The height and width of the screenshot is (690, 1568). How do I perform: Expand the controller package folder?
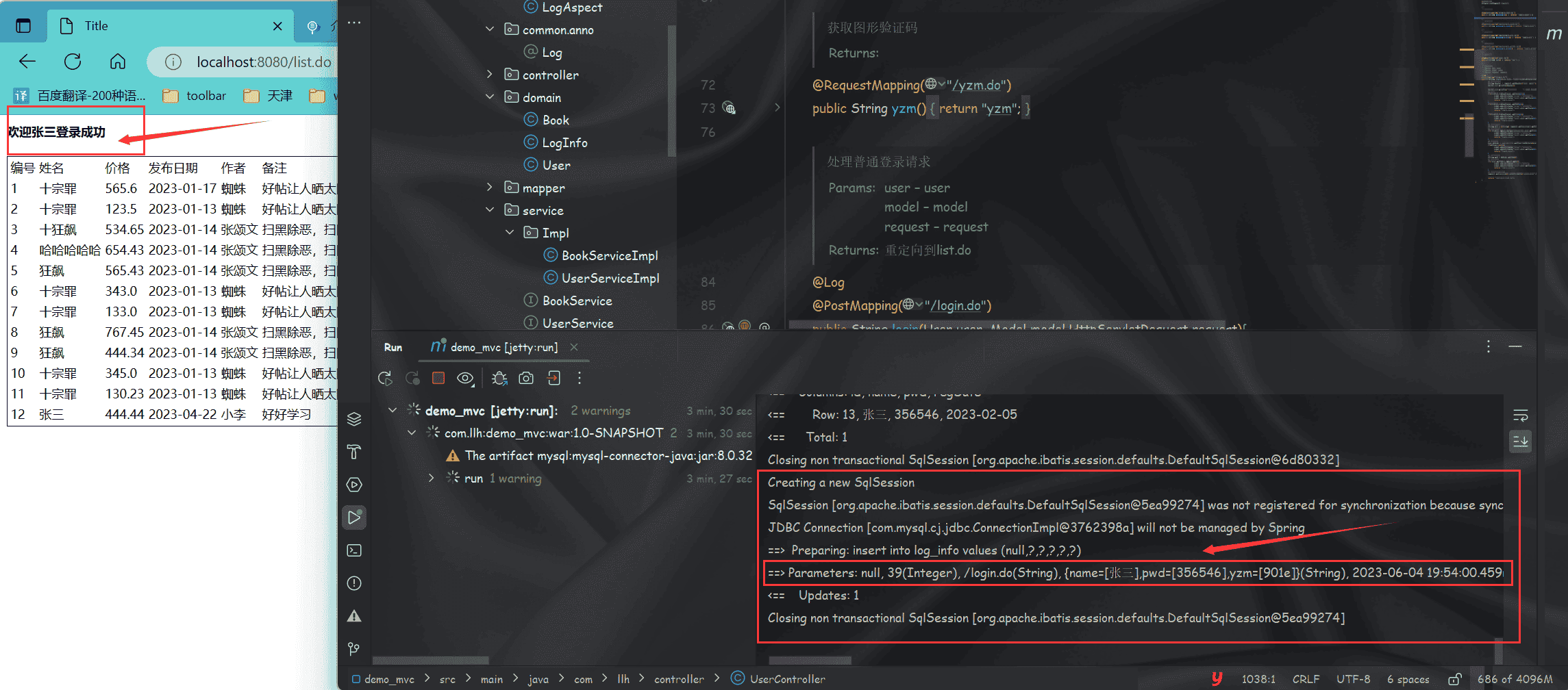489,75
